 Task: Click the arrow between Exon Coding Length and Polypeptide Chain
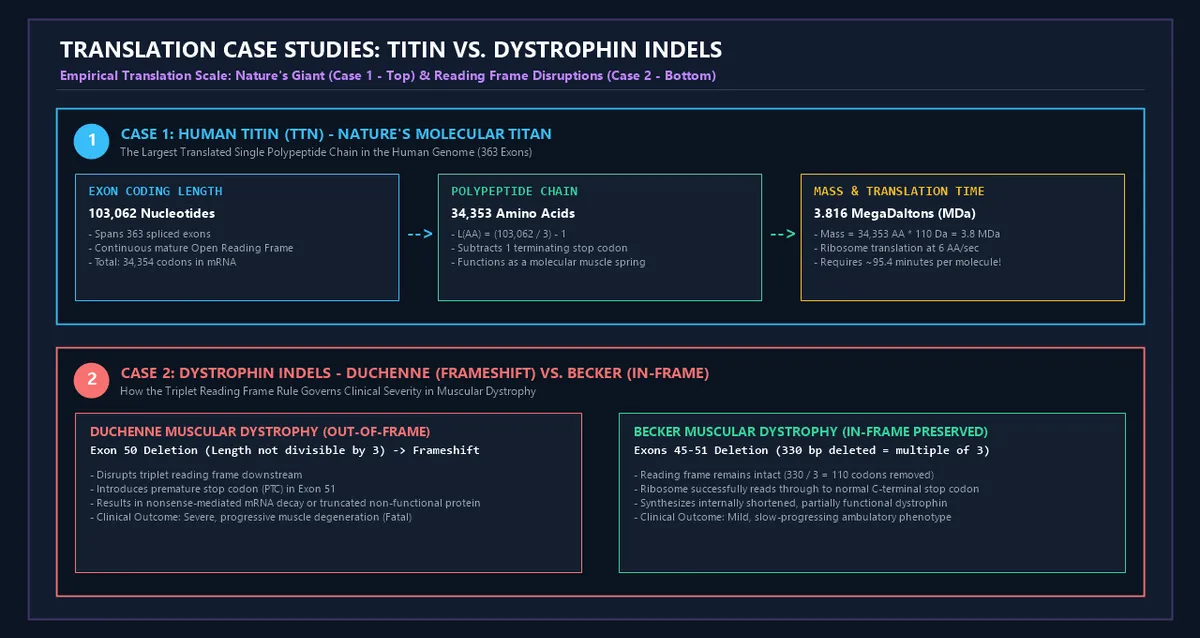coord(419,235)
